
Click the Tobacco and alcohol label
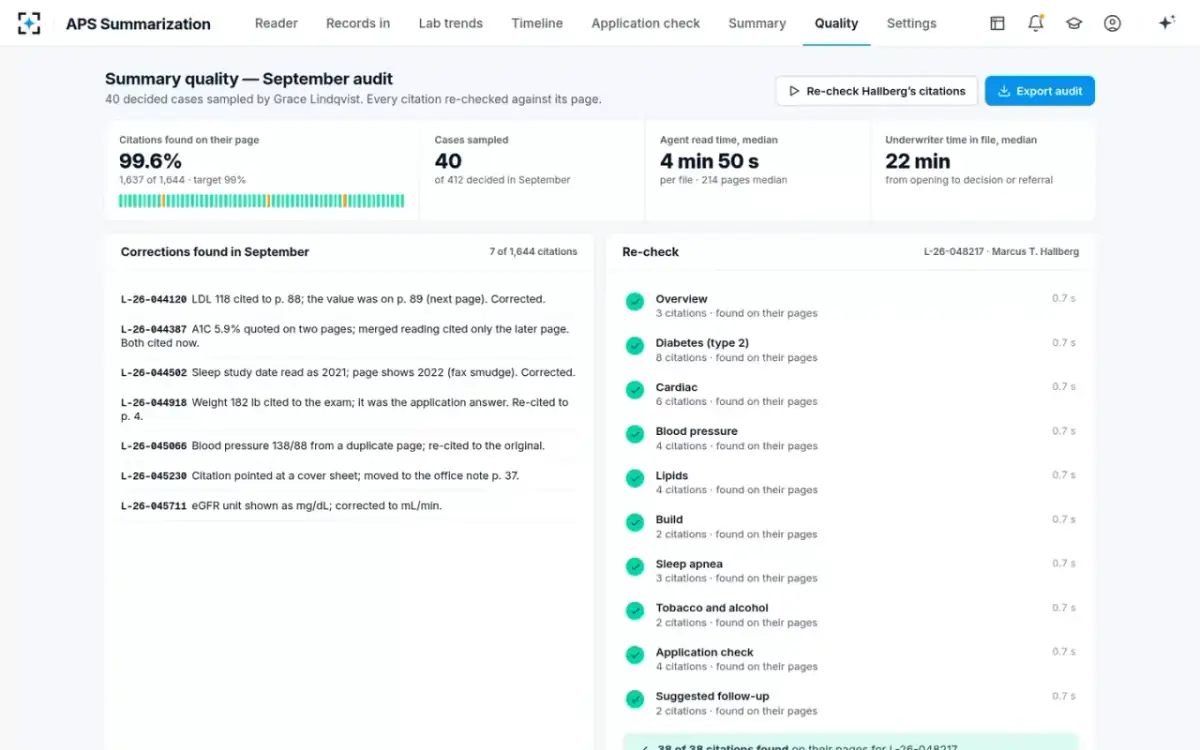point(712,608)
